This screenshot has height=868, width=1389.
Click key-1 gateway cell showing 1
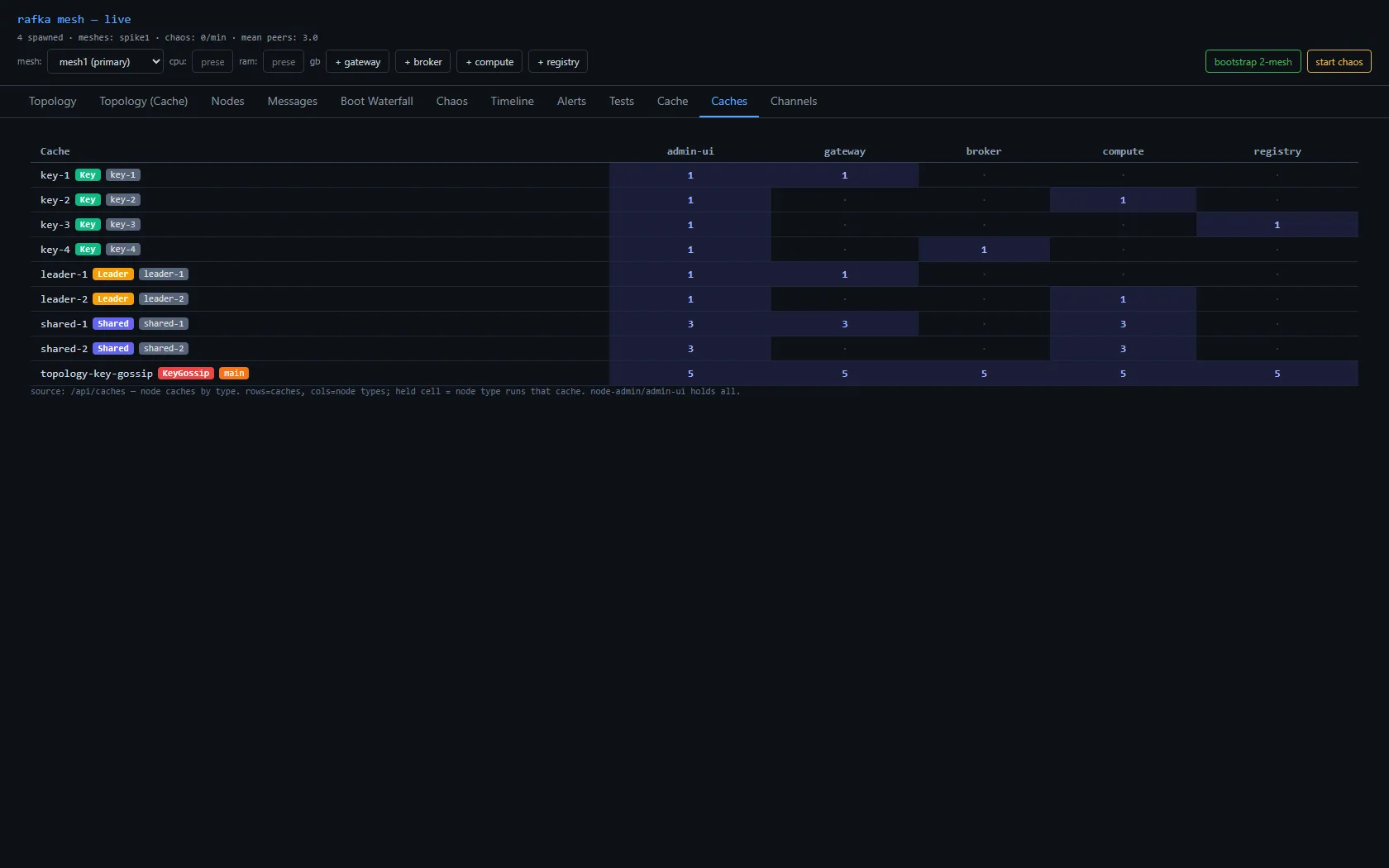(845, 175)
